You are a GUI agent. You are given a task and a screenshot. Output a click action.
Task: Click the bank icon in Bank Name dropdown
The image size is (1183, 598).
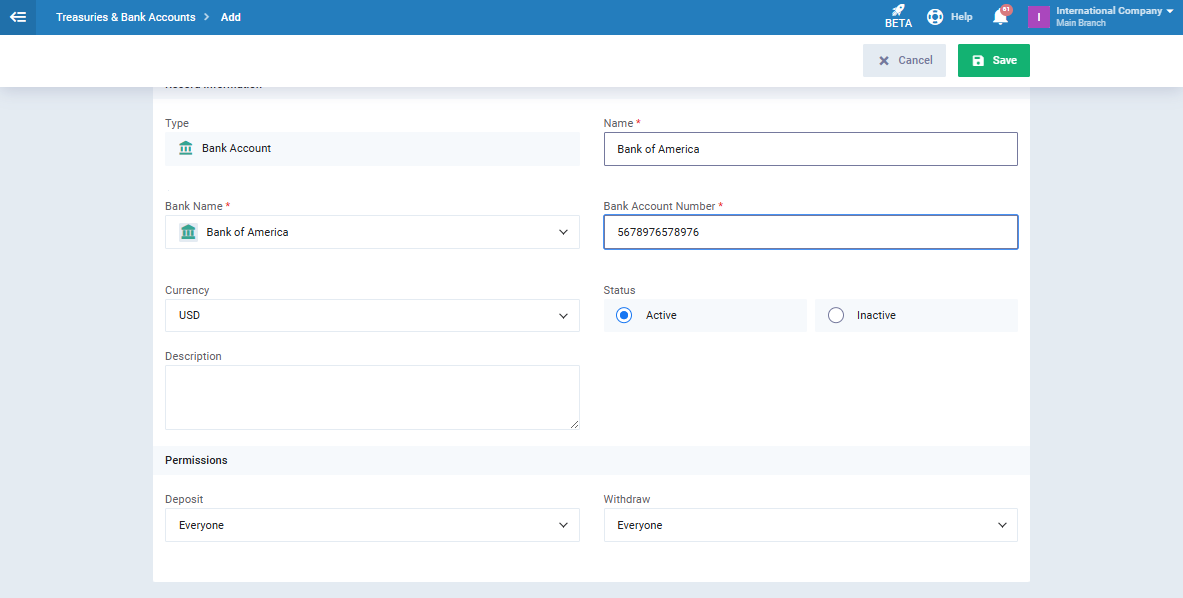(x=188, y=232)
